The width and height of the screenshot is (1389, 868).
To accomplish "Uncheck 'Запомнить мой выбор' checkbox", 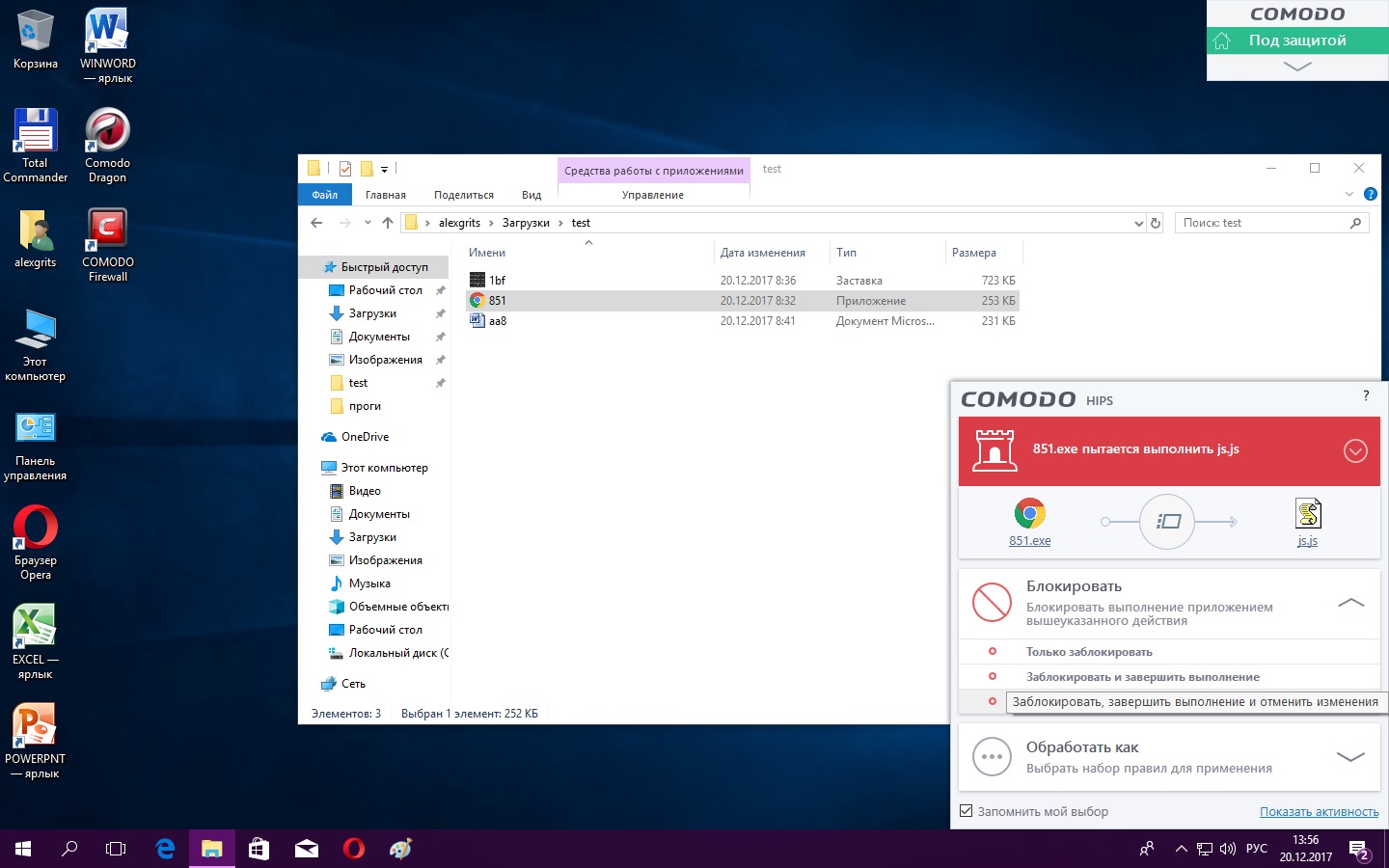I will [x=966, y=811].
